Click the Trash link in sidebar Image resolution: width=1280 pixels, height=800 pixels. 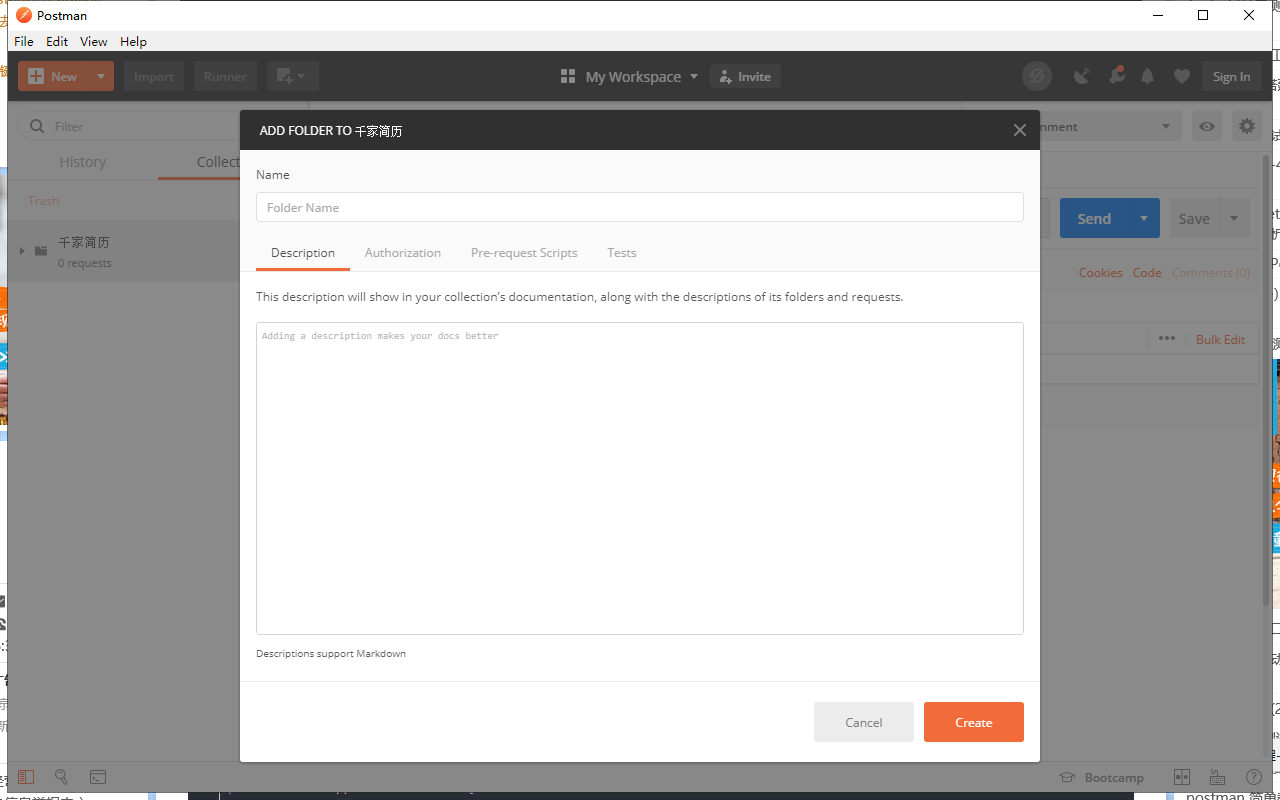[x=44, y=201]
